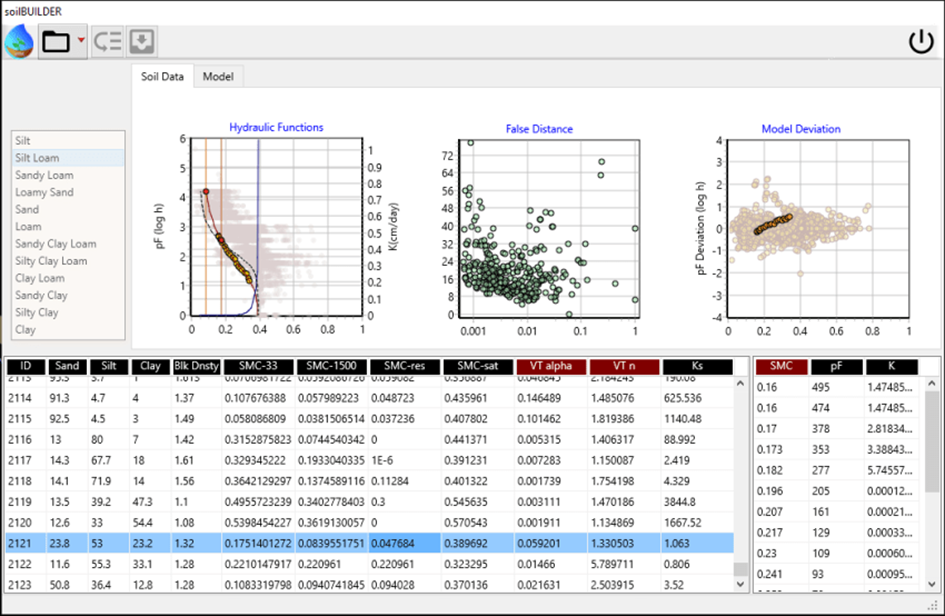Switch to the Model tab

(218, 77)
